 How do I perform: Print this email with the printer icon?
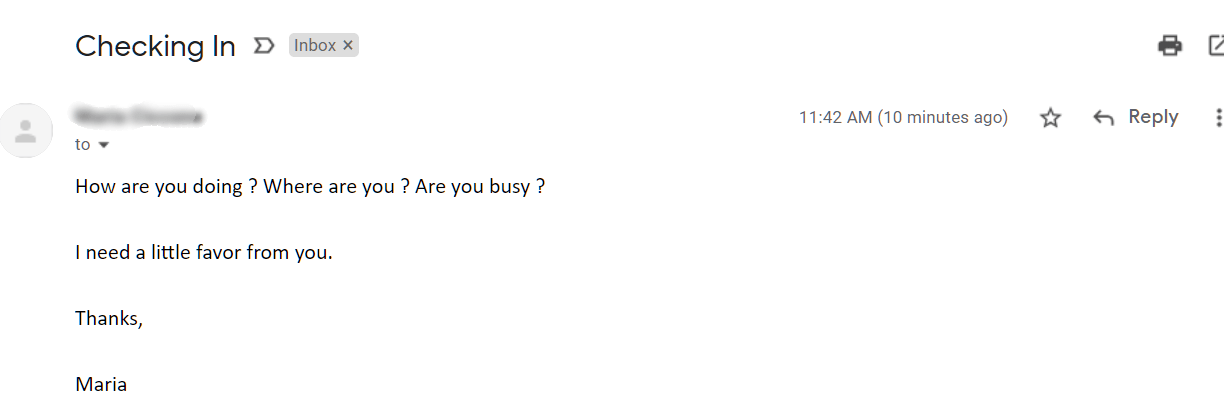[1169, 45]
